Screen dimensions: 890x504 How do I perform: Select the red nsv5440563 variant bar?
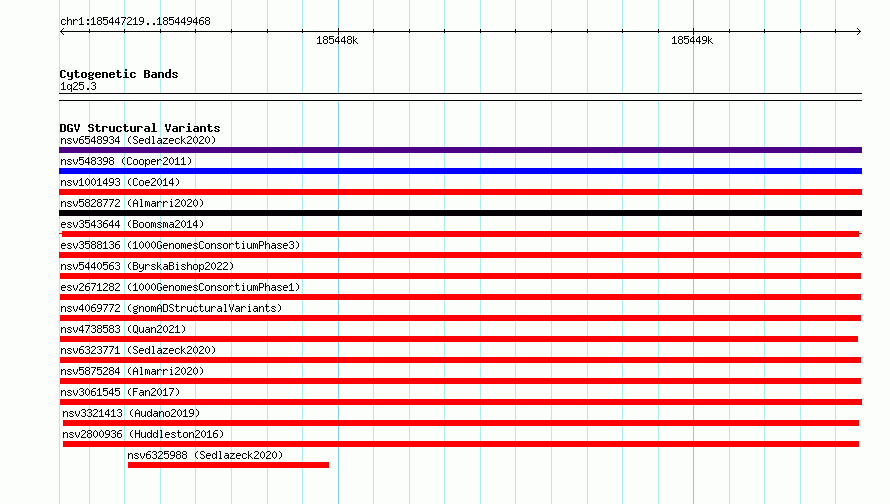pos(460,276)
